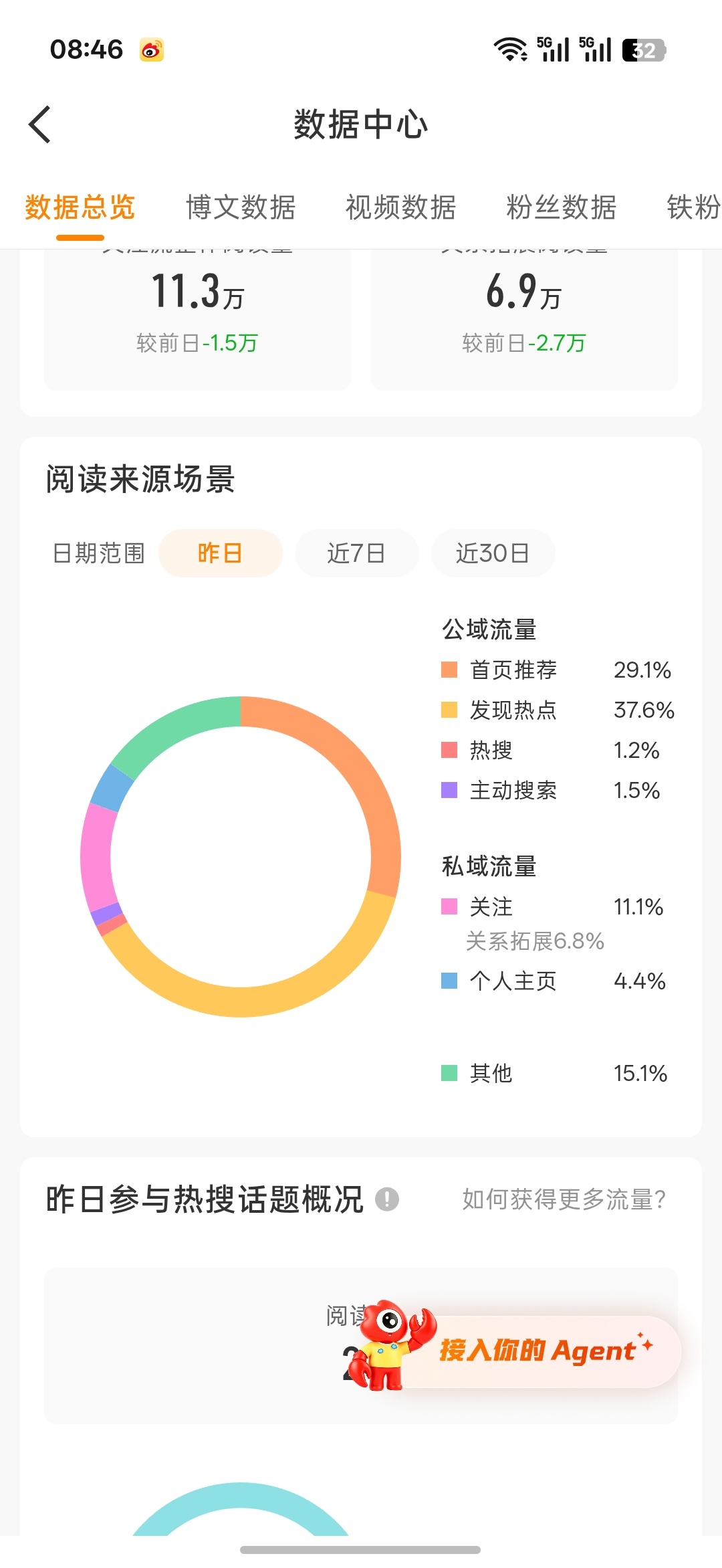Tap the green 其他 legend swatch
Viewport: 722px width, 1568px height.
449,1073
